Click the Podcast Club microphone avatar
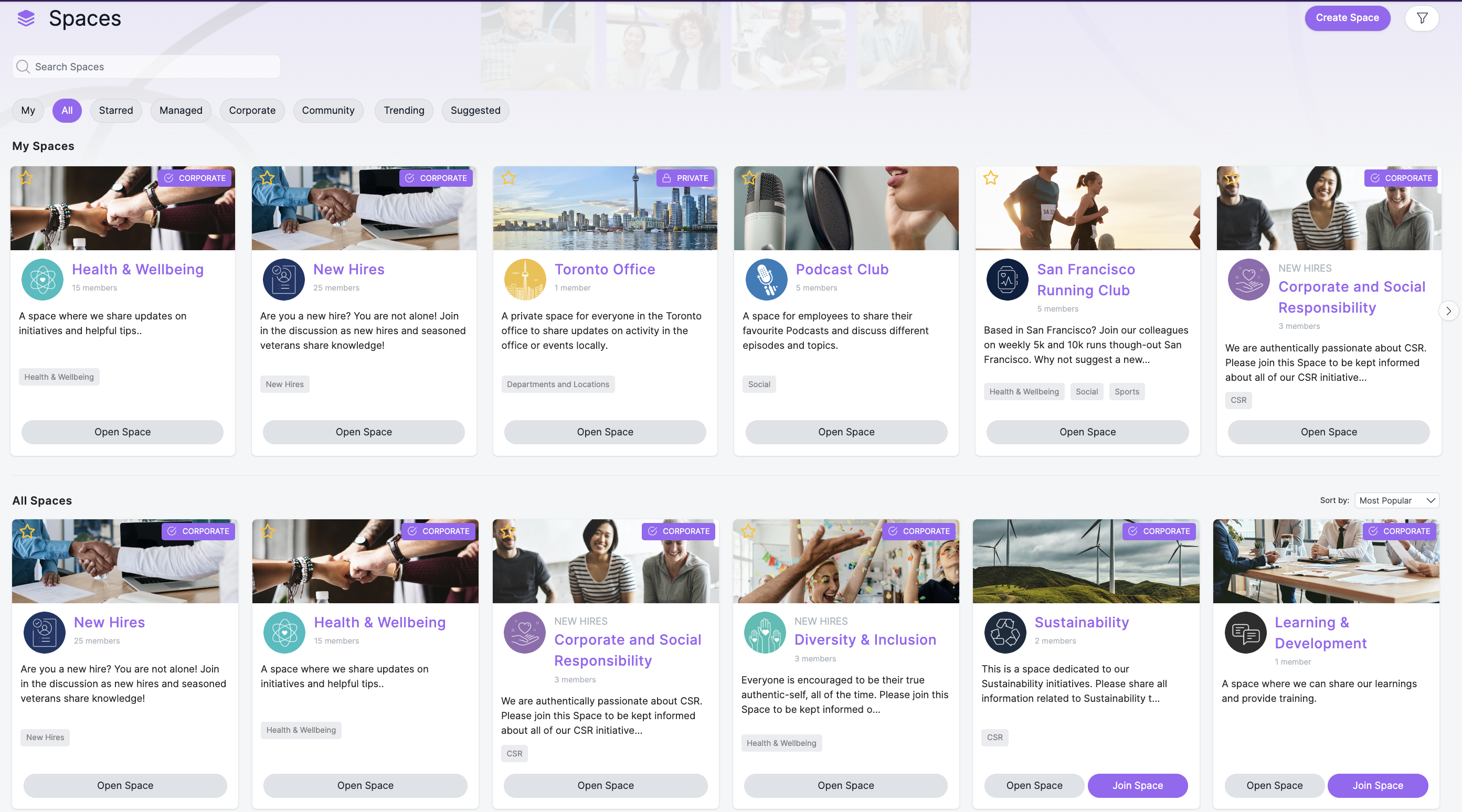This screenshot has height=812, width=1462. pos(766,279)
